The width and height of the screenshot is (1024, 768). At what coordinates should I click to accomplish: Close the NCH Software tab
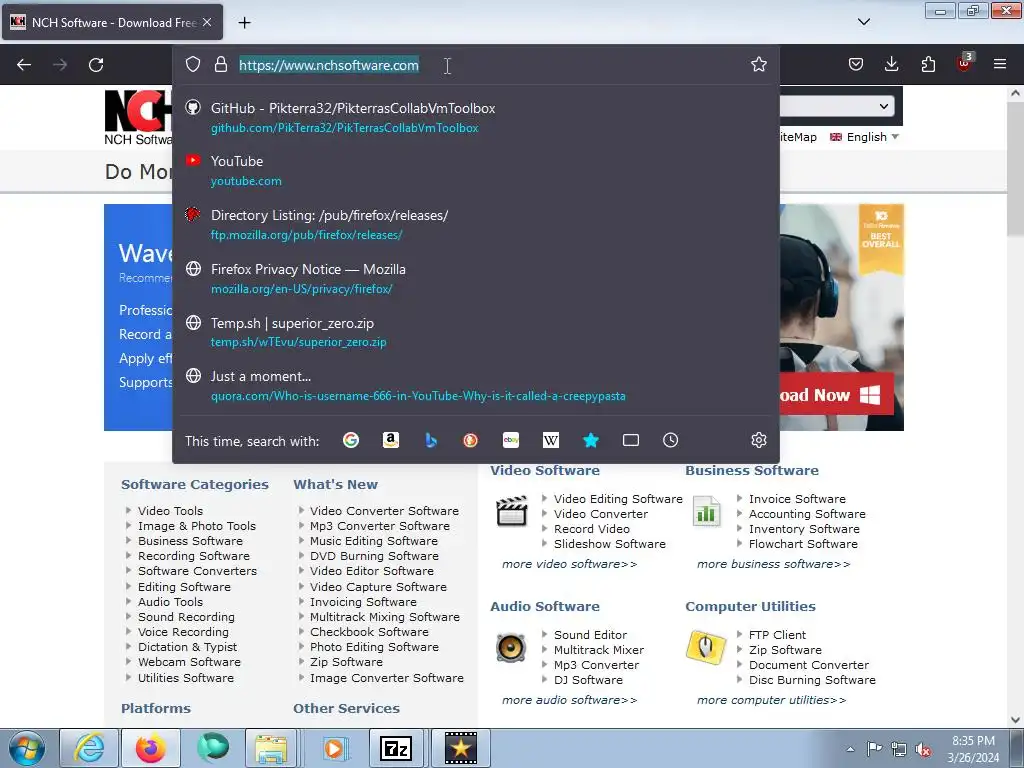click(x=207, y=22)
